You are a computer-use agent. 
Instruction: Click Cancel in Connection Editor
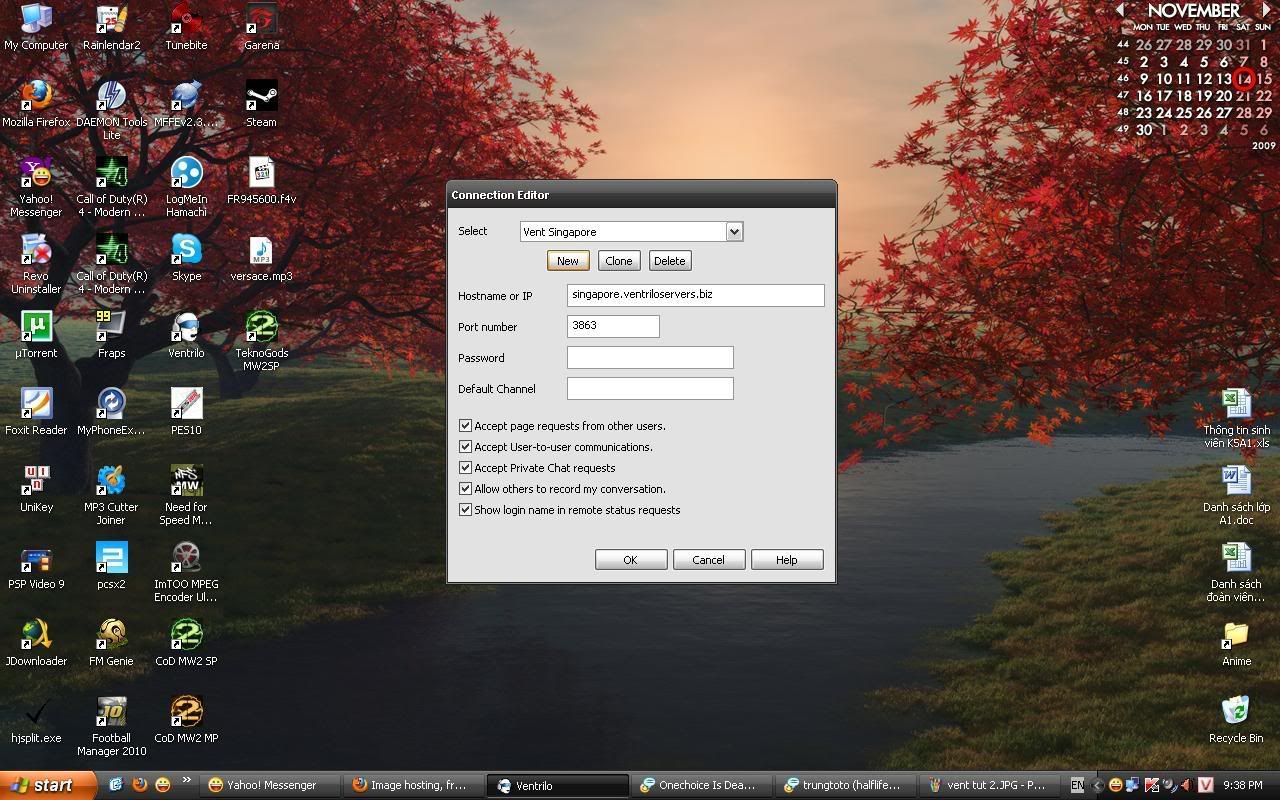709,560
